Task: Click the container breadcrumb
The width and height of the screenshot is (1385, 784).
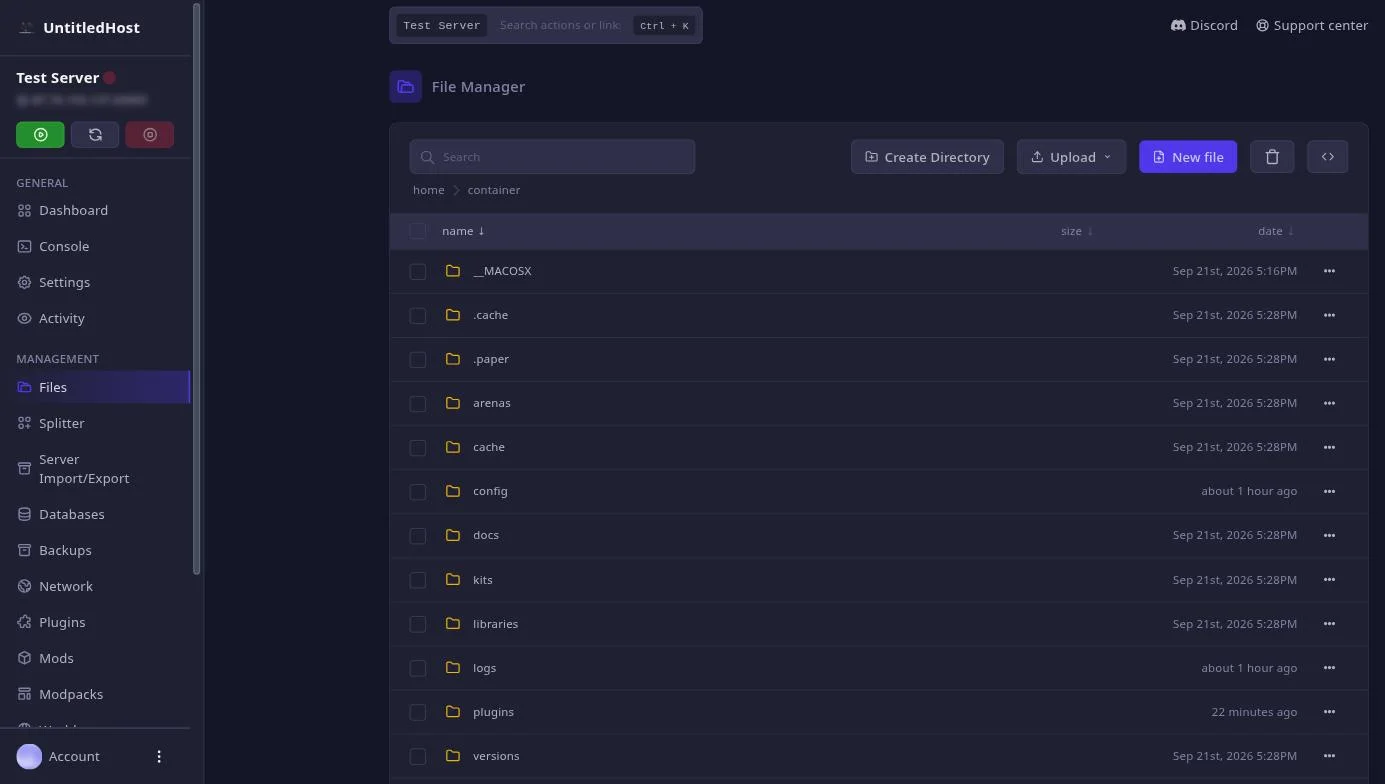Action: point(494,190)
